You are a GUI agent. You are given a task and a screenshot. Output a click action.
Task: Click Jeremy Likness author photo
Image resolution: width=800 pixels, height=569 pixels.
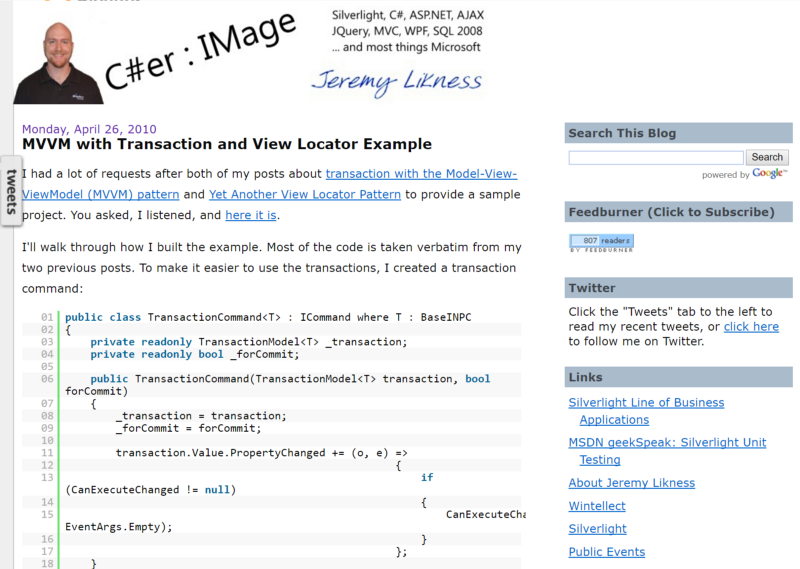[x=58, y=62]
